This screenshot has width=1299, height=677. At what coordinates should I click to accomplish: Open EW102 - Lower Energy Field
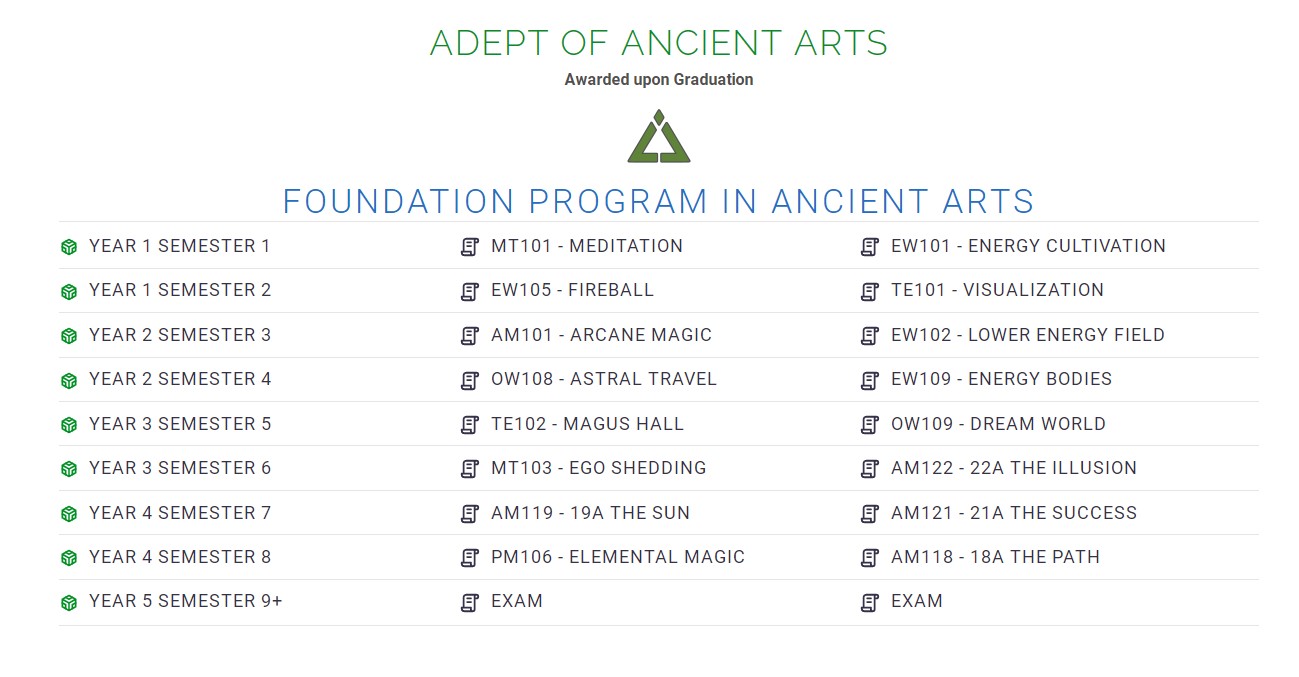click(1028, 335)
